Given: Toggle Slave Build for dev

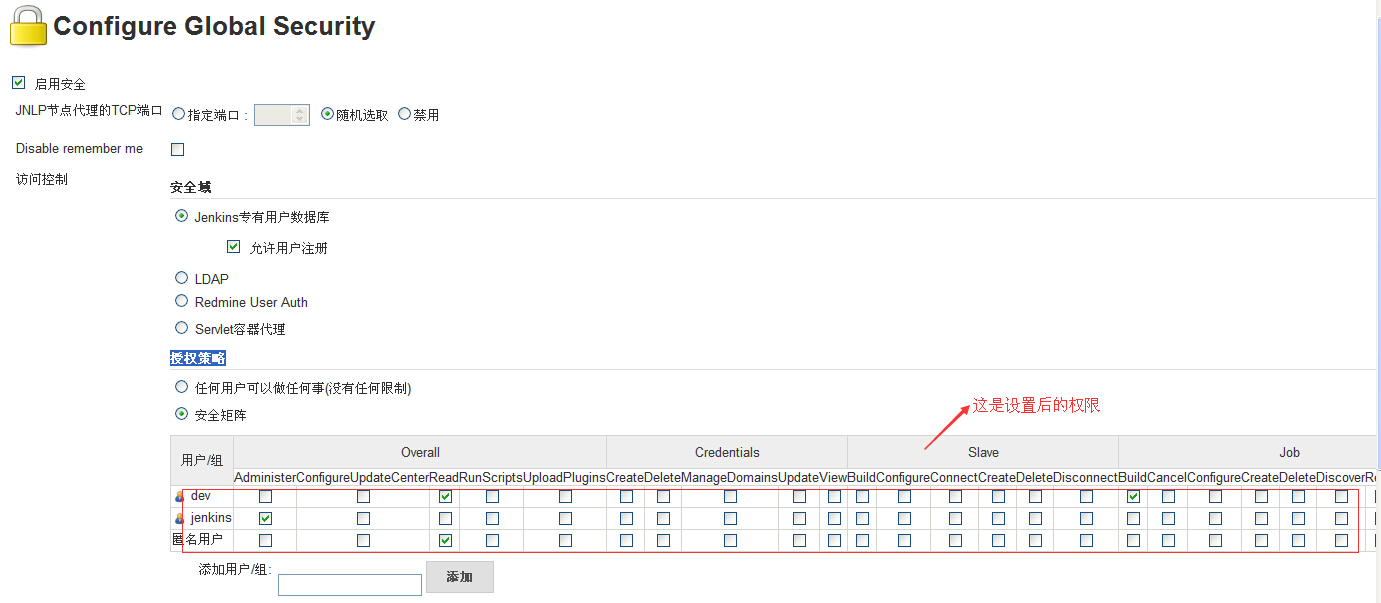Looking at the screenshot, I should tap(862, 496).
